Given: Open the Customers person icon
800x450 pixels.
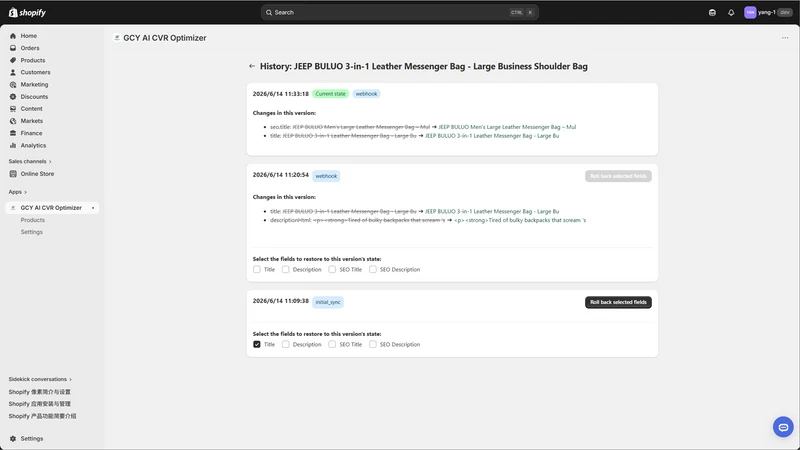Looking at the screenshot, I should [13, 72].
